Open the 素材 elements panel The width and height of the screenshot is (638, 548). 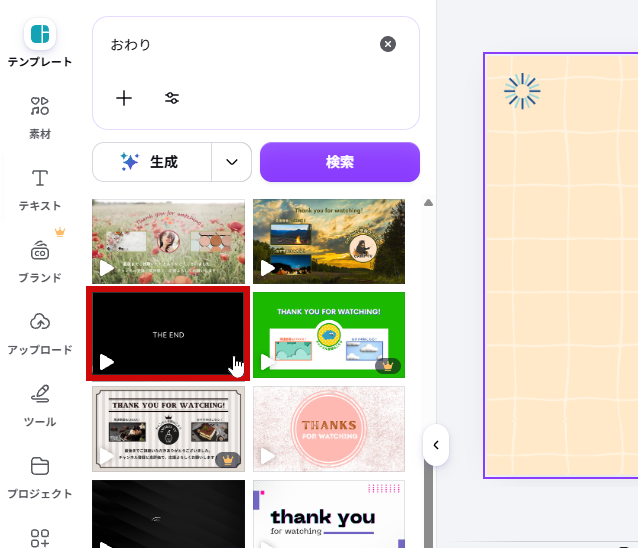[39, 118]
